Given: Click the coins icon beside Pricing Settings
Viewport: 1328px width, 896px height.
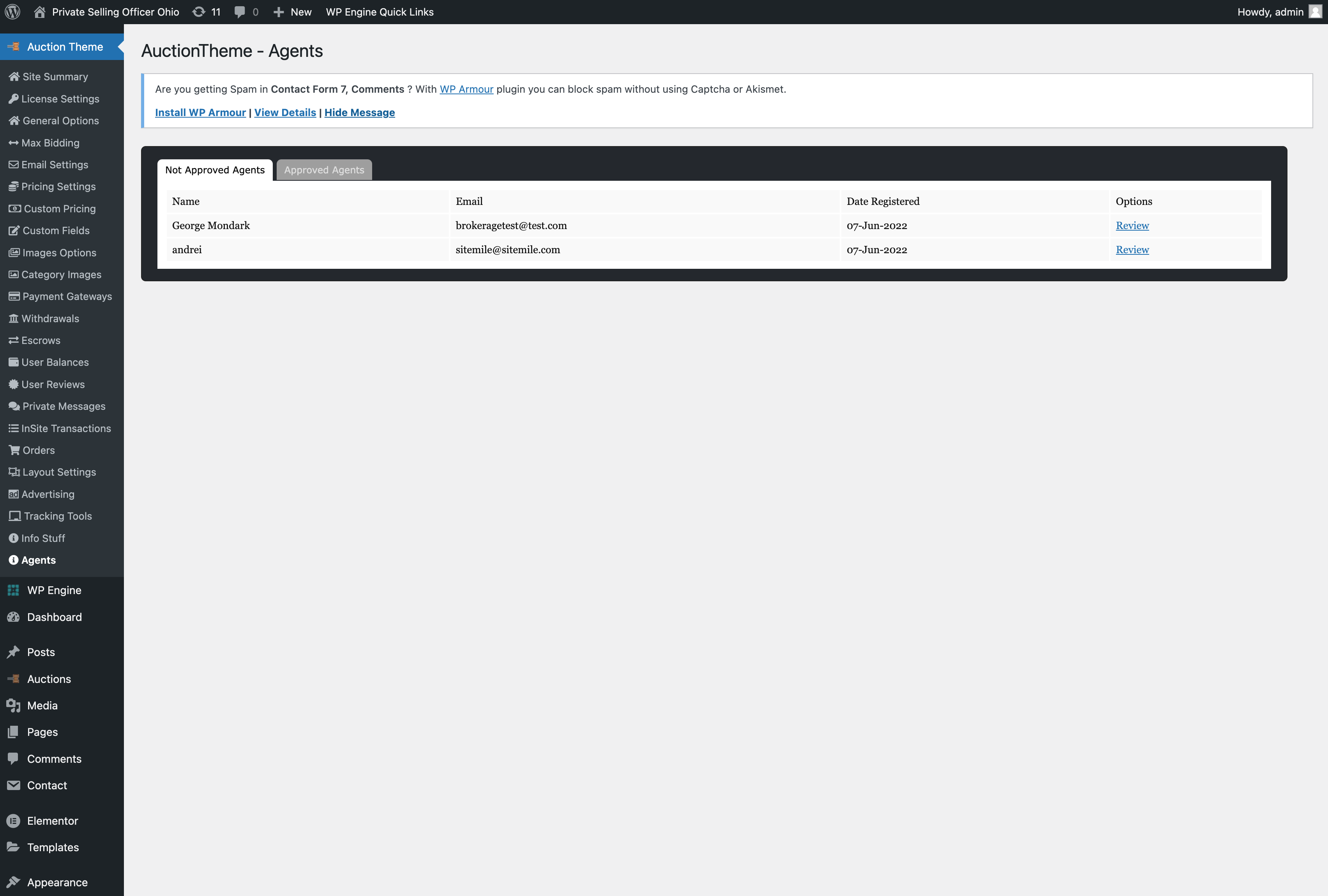Looking at the screenshot, I should [13, 186].
